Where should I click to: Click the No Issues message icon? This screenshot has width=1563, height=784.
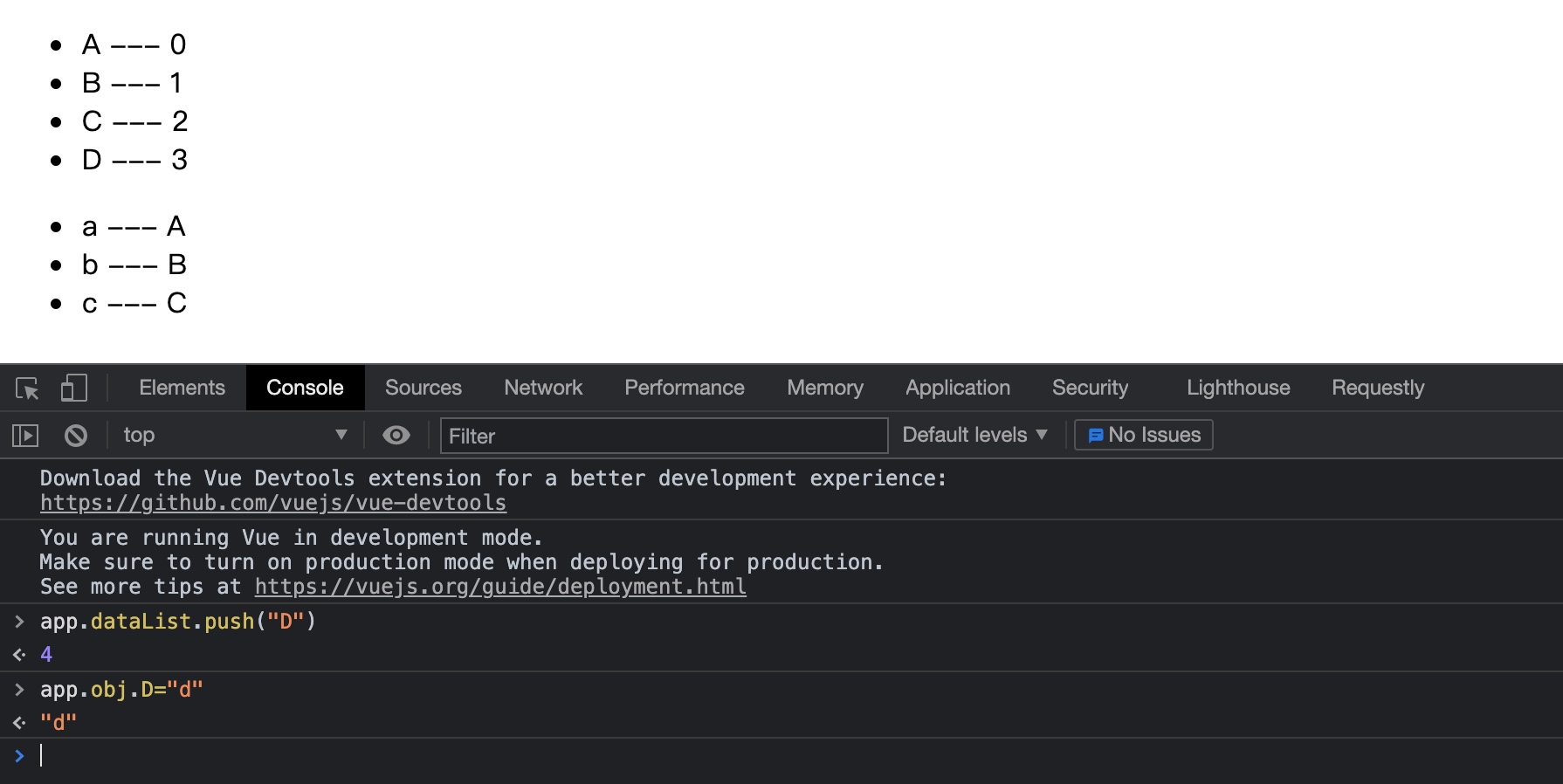pos(1095,436)
